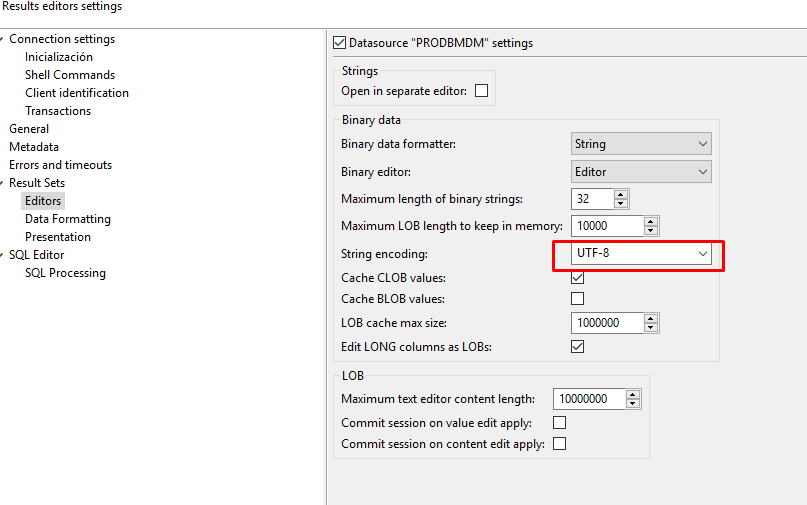Image resolution: width=807 pixels, height=505 pixels.
Task: Open Inicialización settings page
Action: (x=59, y=57)
